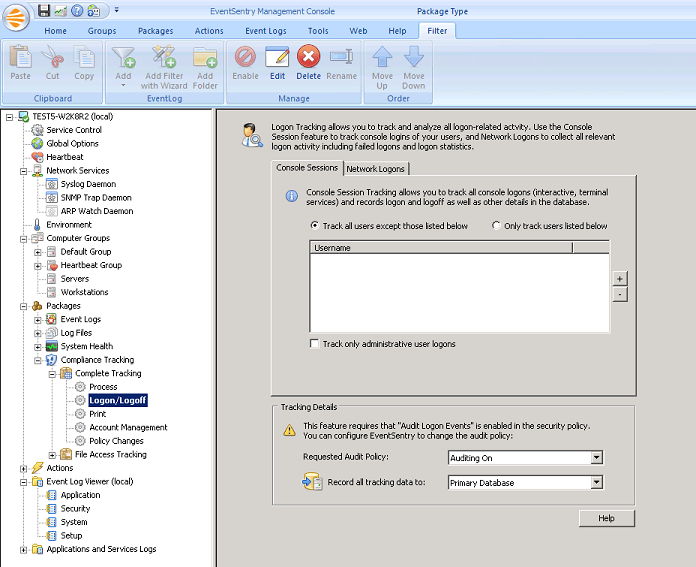Image resolution: width=696 pixels, height=567 pixels.
Task: Click the Move Down arrow icon
Action: (414, 56)
